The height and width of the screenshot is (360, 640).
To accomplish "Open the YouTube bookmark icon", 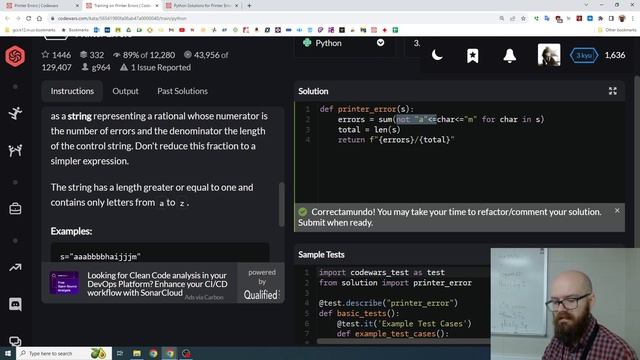I will (182, 30).
